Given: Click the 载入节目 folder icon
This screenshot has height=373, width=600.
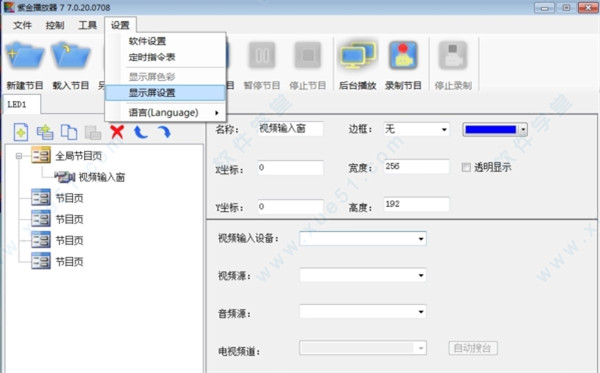Looking at the screenshot, I should (x=71, y=55).
